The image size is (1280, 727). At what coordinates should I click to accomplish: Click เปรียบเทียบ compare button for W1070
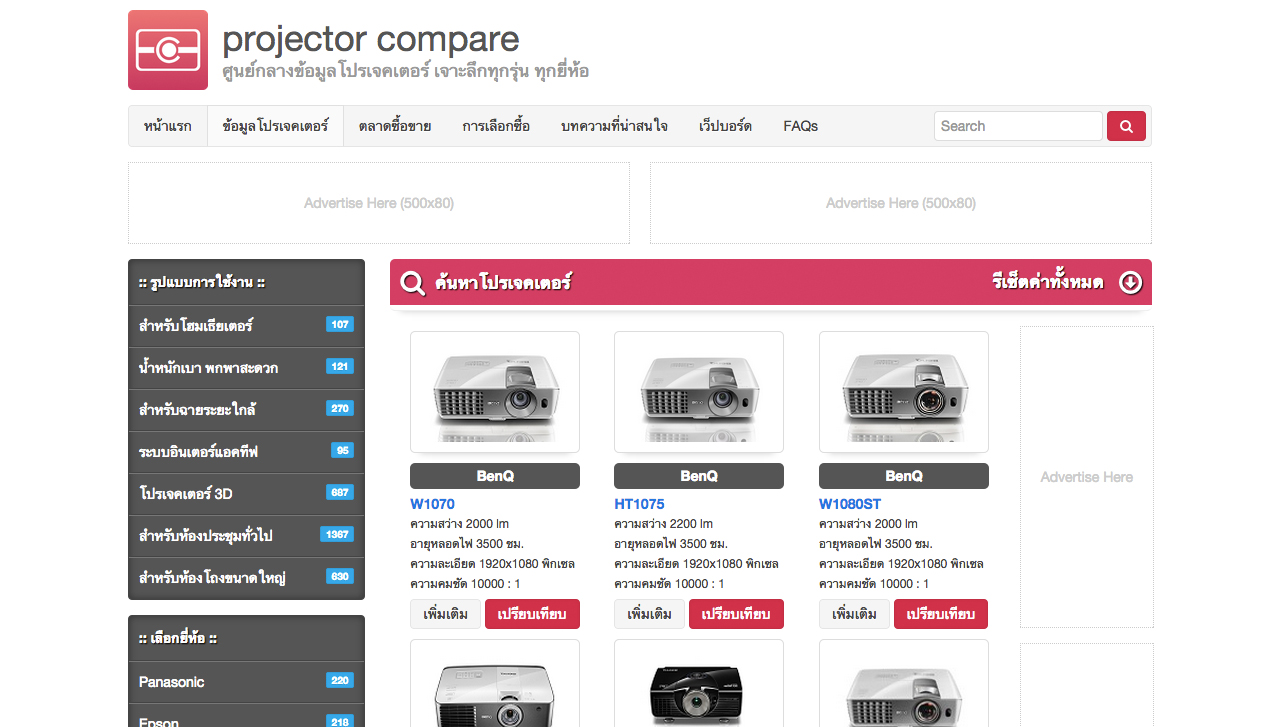pyautogui.click(x=532, y=614)
